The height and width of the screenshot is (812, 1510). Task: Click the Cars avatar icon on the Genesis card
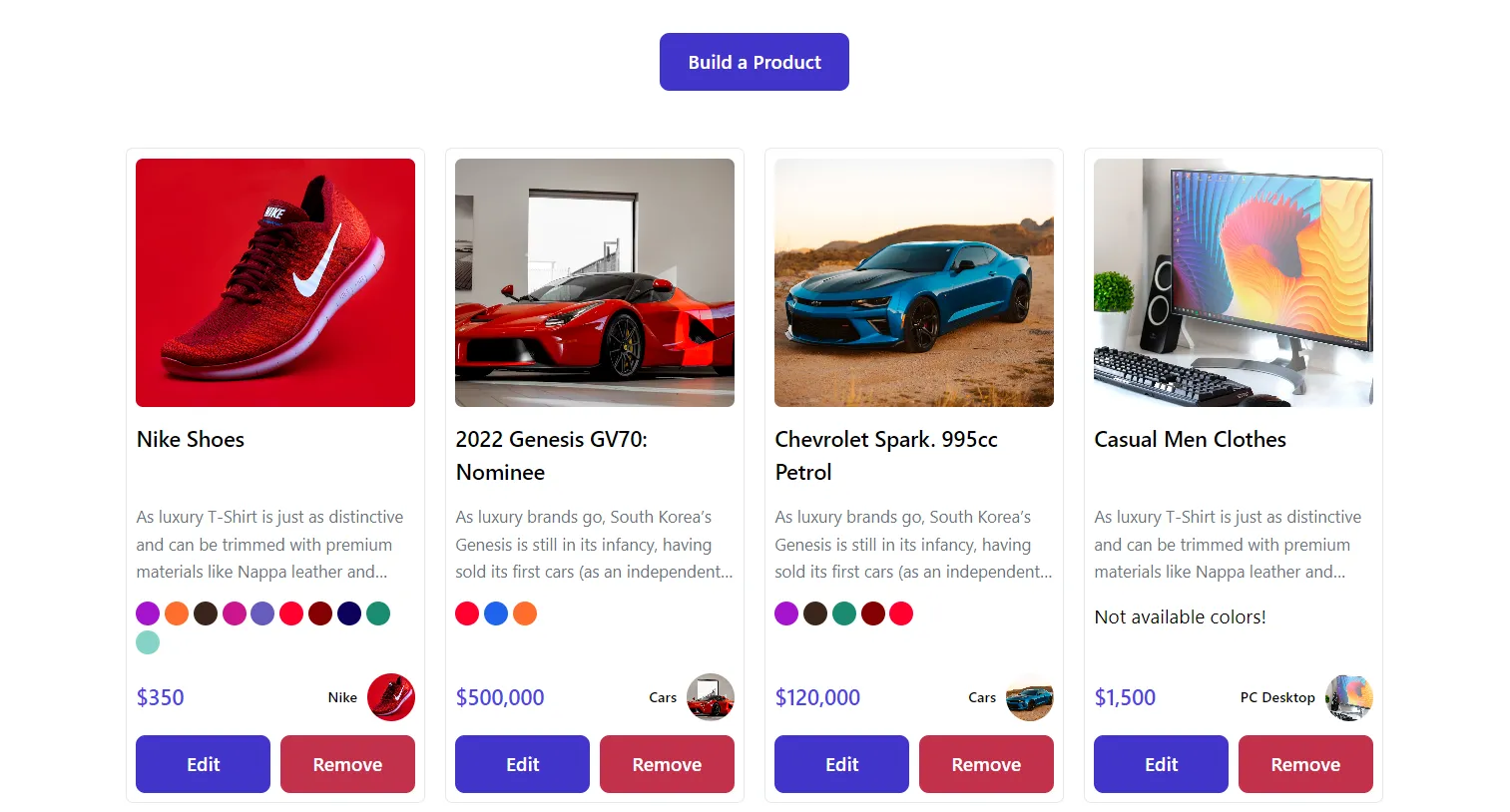coord(711,697)
